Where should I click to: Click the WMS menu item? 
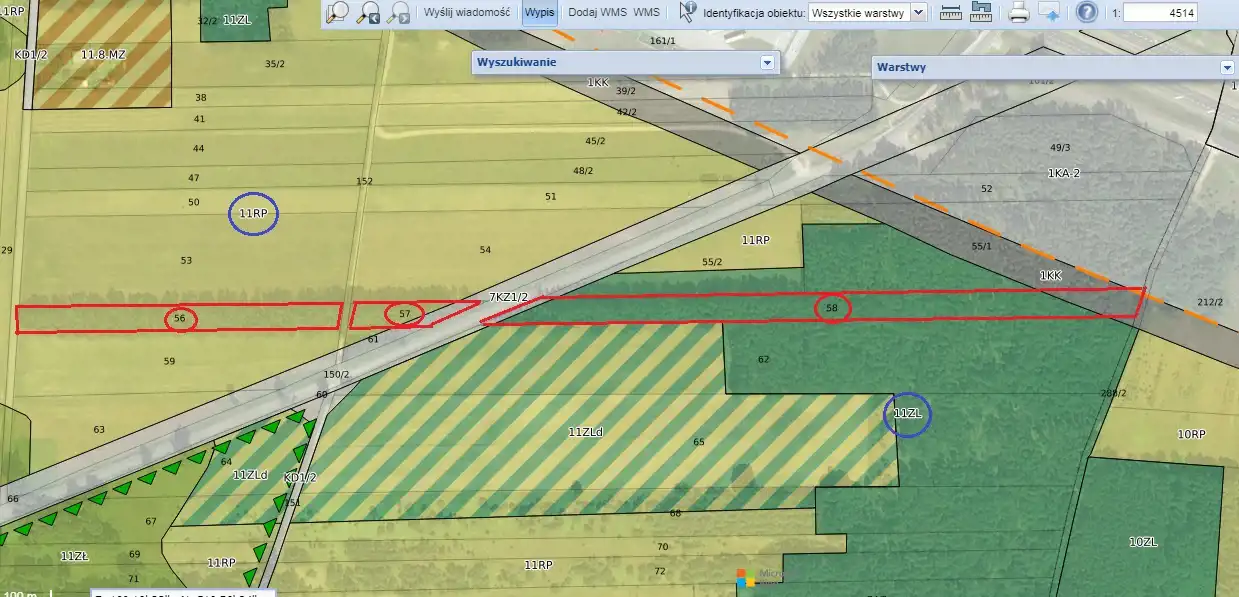coord(646,13)
